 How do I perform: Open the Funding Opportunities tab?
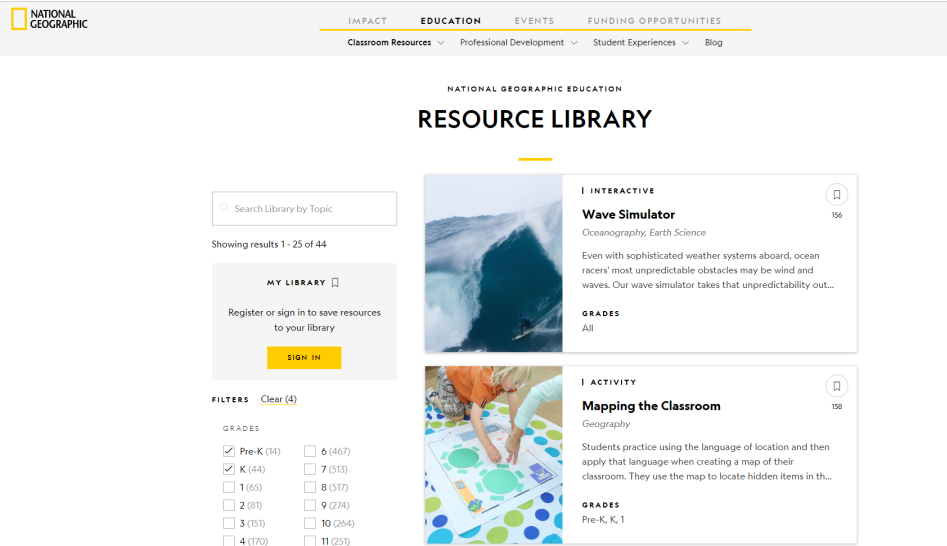click(654, 21)
